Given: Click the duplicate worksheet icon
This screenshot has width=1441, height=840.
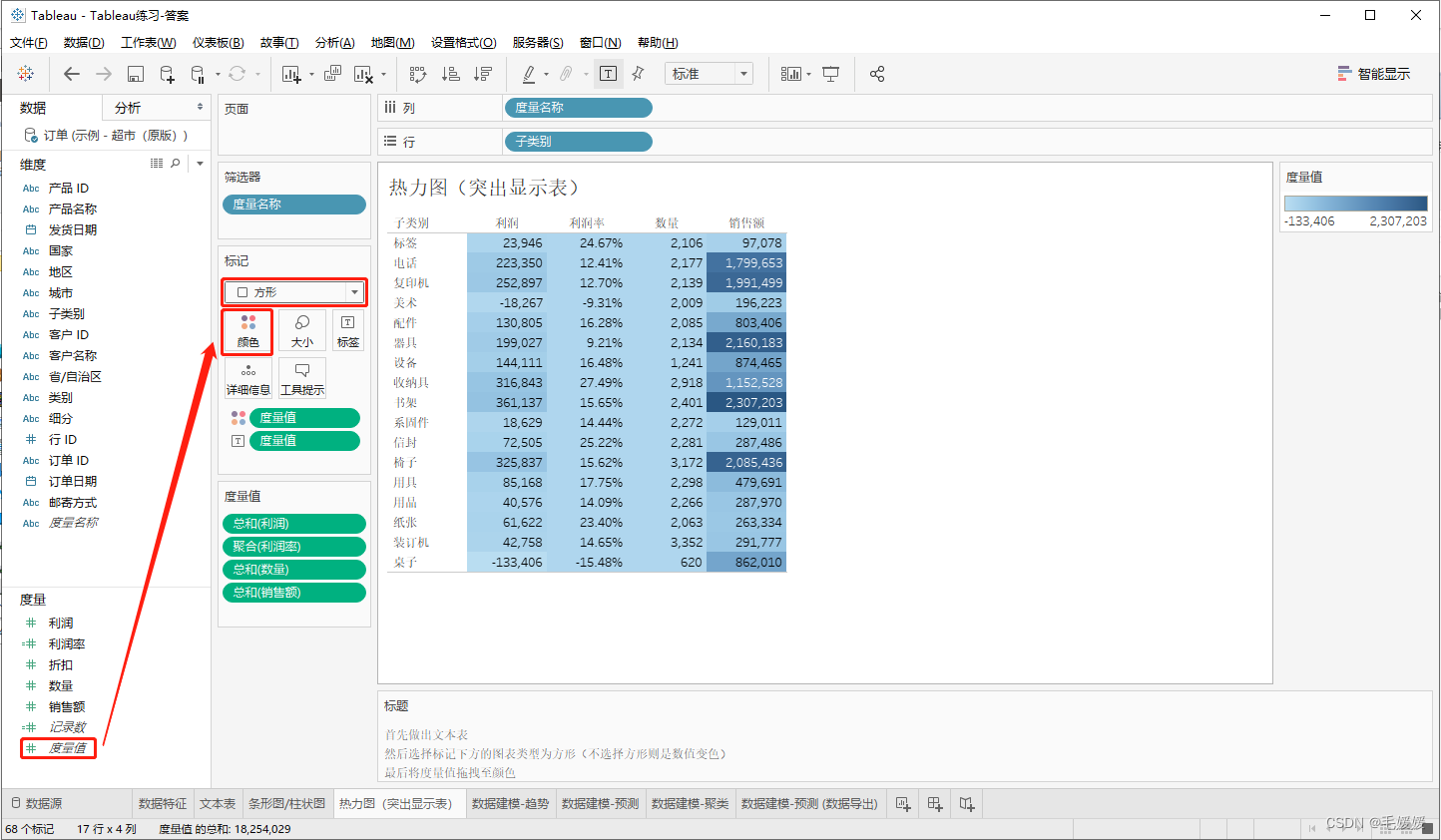Looking at the screenshot, I should point(332,74).
